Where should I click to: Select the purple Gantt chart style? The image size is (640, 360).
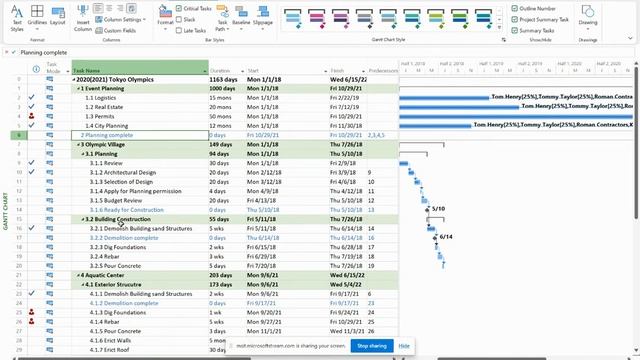tap(341, 19)
